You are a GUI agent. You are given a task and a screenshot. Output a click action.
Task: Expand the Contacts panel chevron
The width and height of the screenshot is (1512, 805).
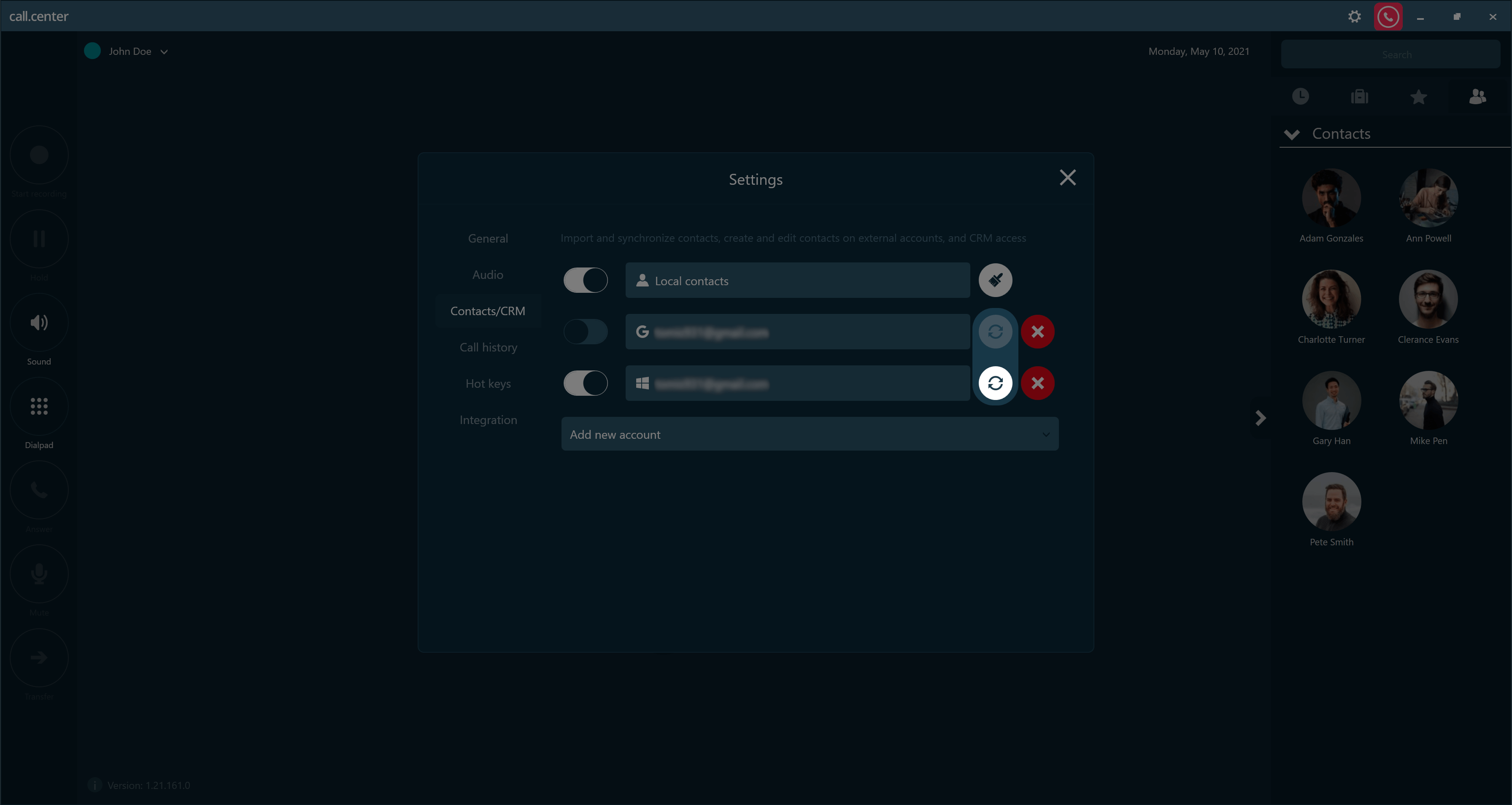1291,133
